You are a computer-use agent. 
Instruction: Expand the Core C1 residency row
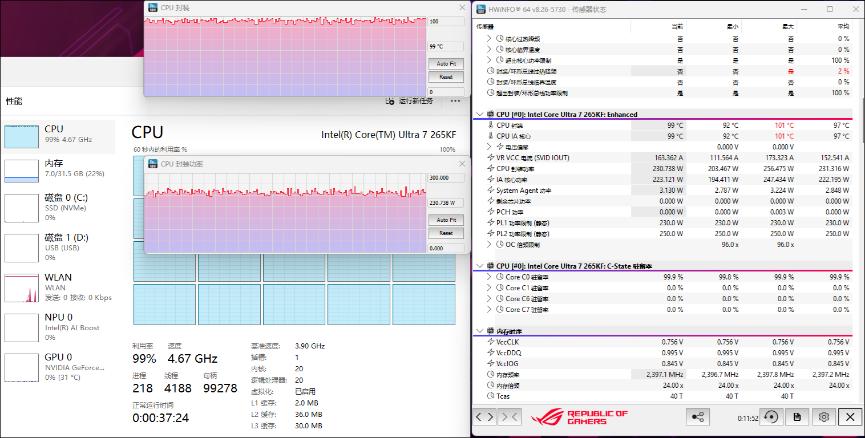[x=489, y=288]
